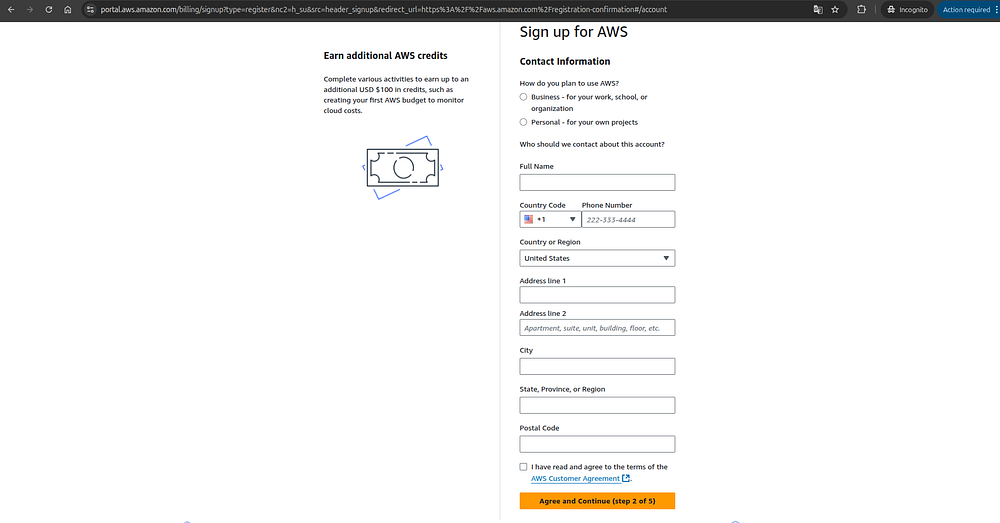Viewport: 1000px width, 523px height.
Task: Open the browser extensions puzzle icon
Action: pyautogui.click(x=862, y=9)
